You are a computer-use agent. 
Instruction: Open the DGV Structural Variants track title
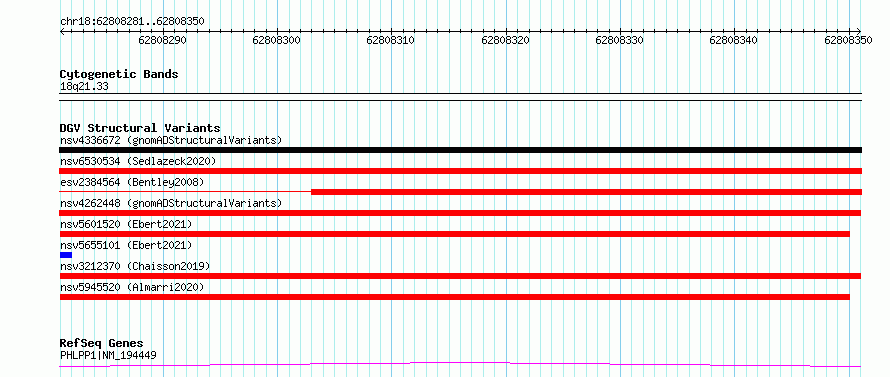140,128
